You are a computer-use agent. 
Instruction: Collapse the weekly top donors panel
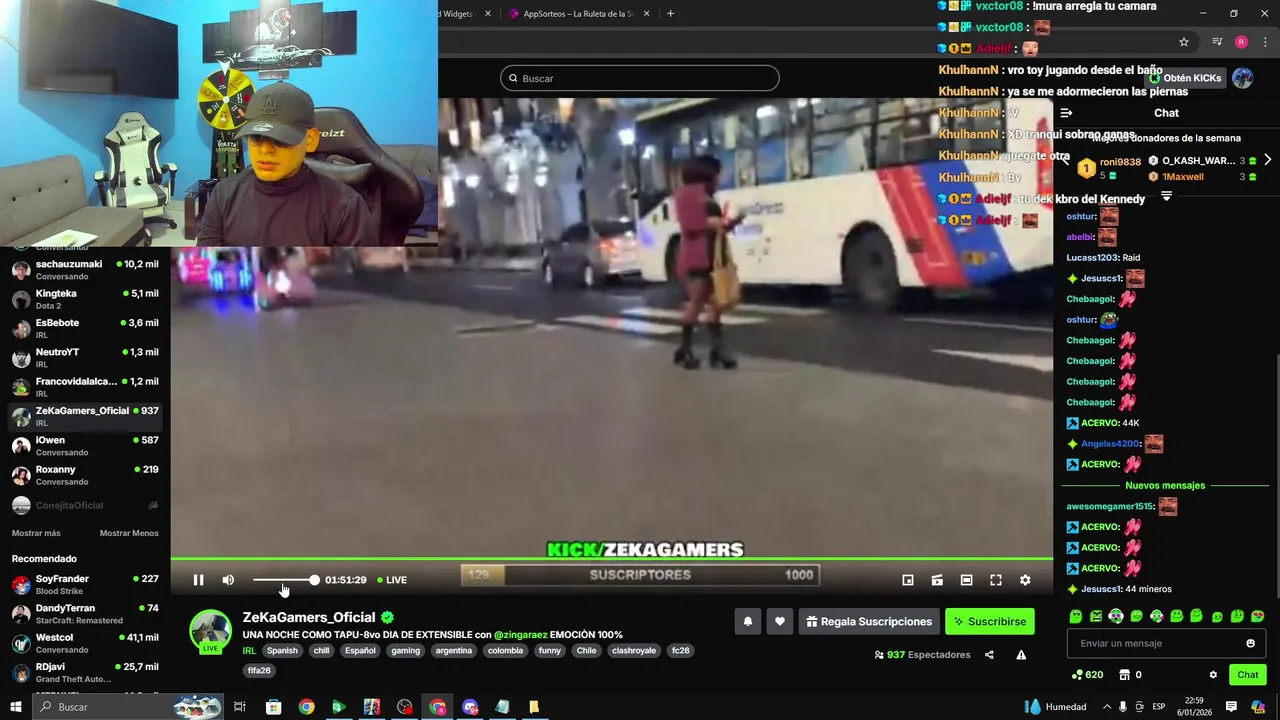tap(1166, 197)
